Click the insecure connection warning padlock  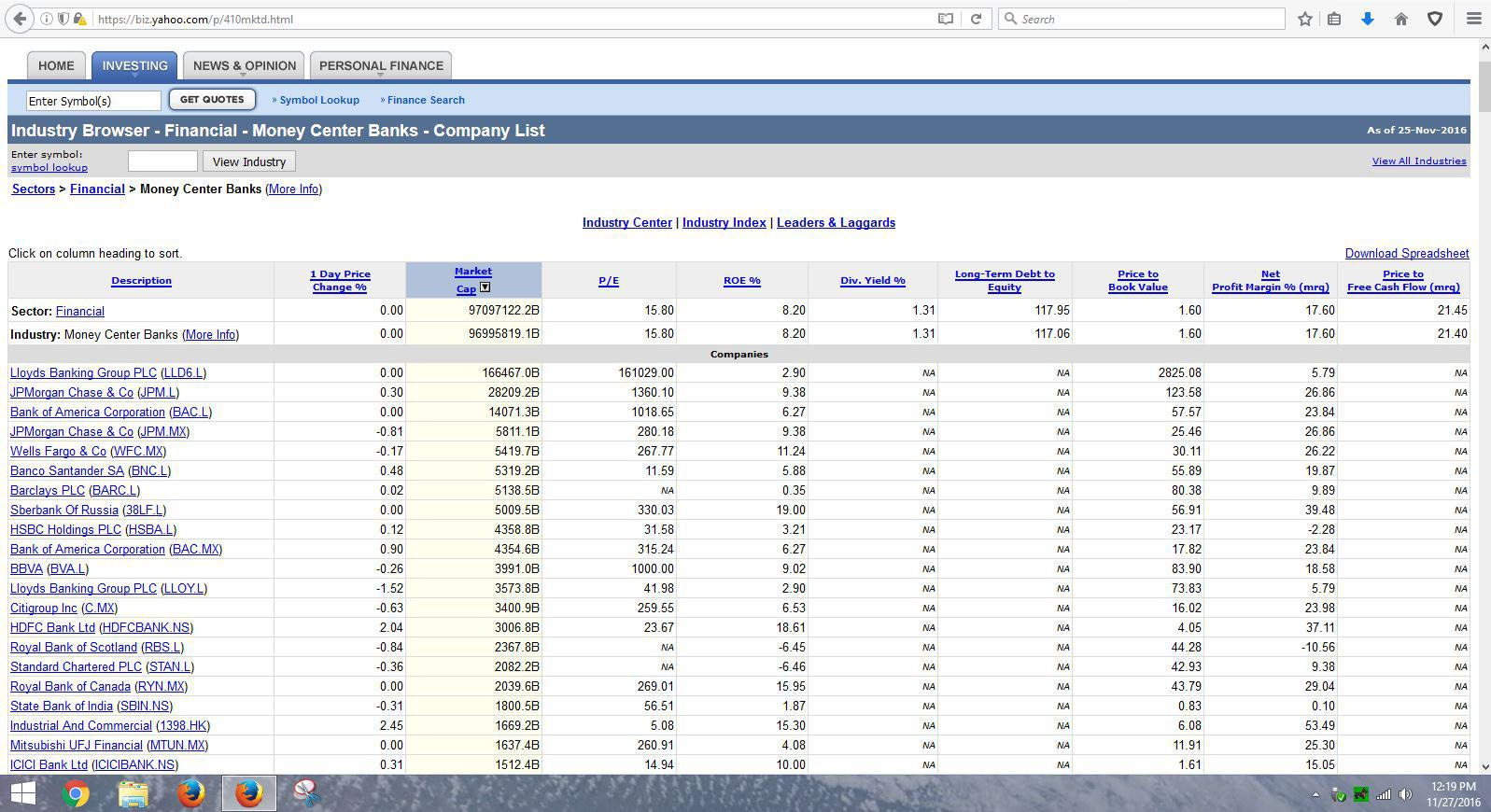pyautogui.click(x=80, y=19)
